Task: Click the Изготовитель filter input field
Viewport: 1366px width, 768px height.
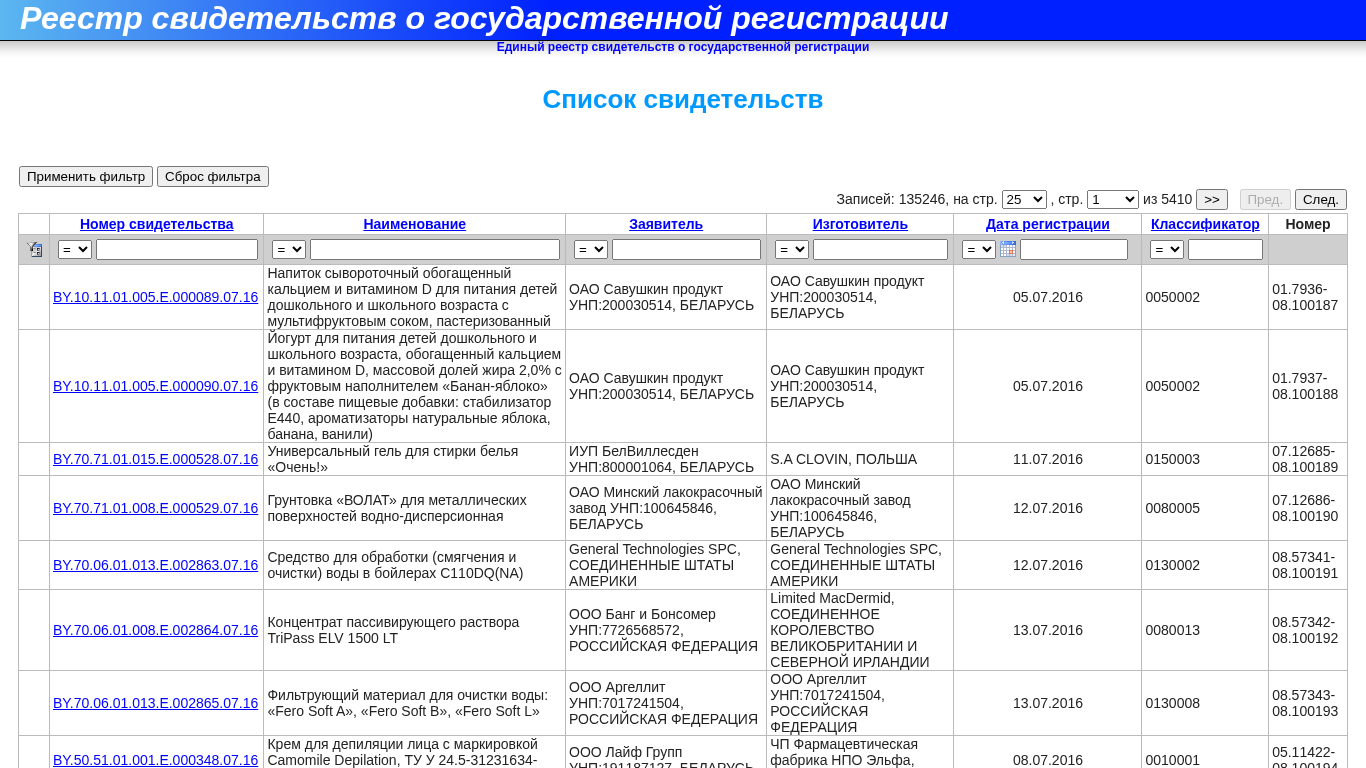Action: (880, 249)
